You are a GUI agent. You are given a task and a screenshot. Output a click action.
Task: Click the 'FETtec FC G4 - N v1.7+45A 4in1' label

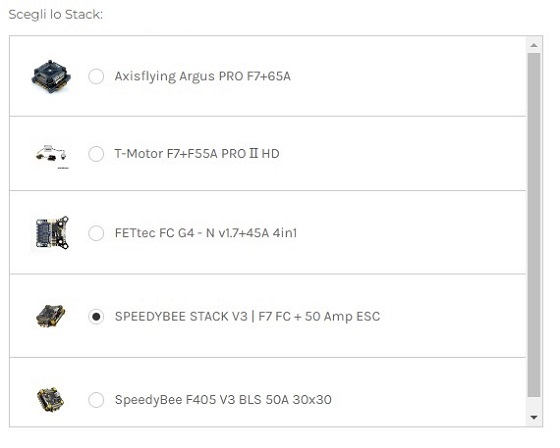coord(206,233)
